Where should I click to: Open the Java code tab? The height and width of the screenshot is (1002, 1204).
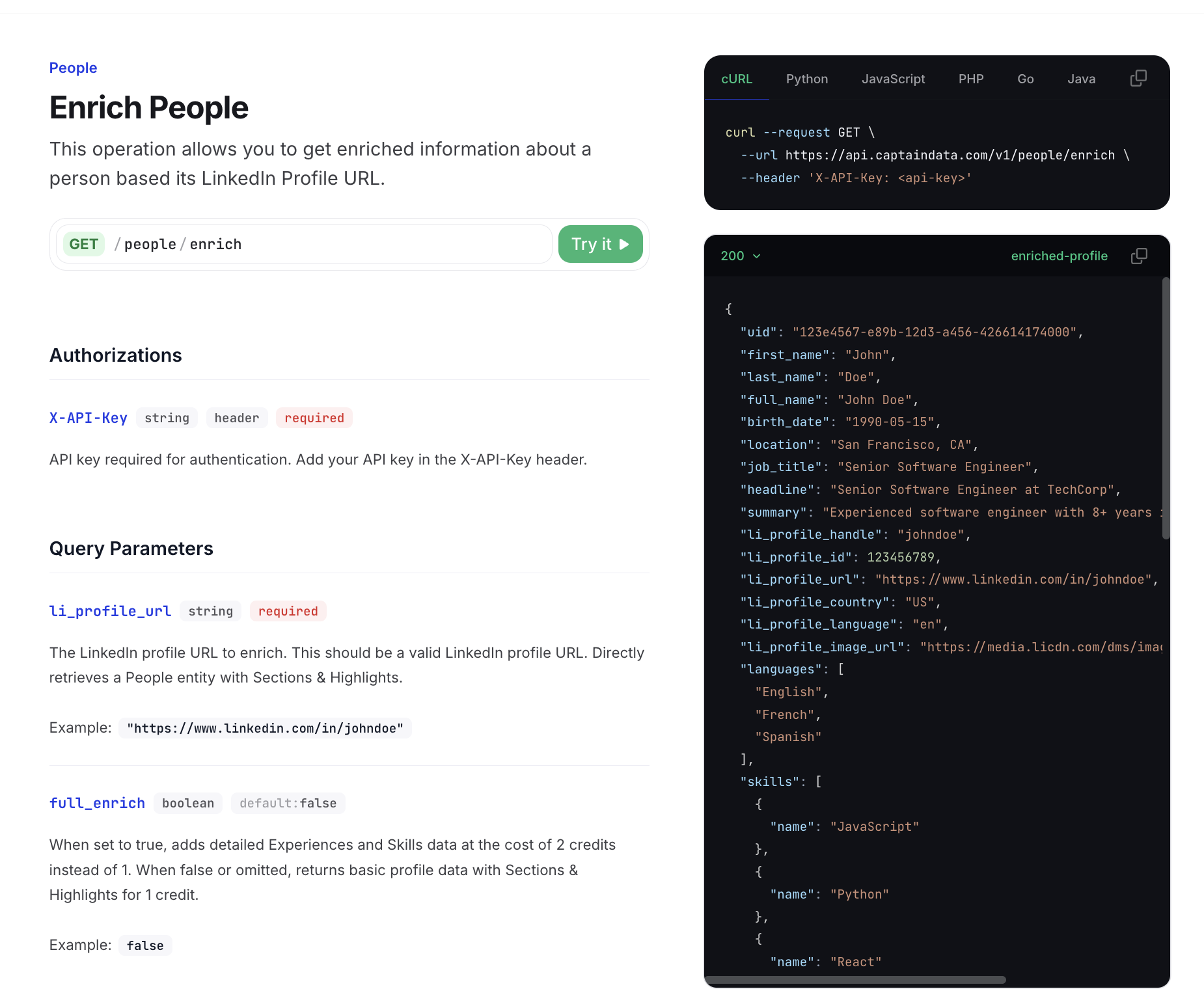[x=1081, y=79]
